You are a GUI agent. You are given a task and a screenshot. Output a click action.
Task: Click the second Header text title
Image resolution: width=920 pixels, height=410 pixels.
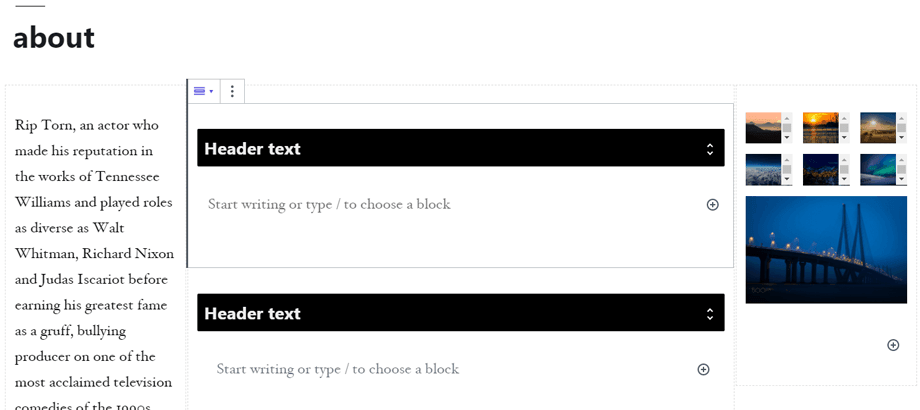point(253,314)
